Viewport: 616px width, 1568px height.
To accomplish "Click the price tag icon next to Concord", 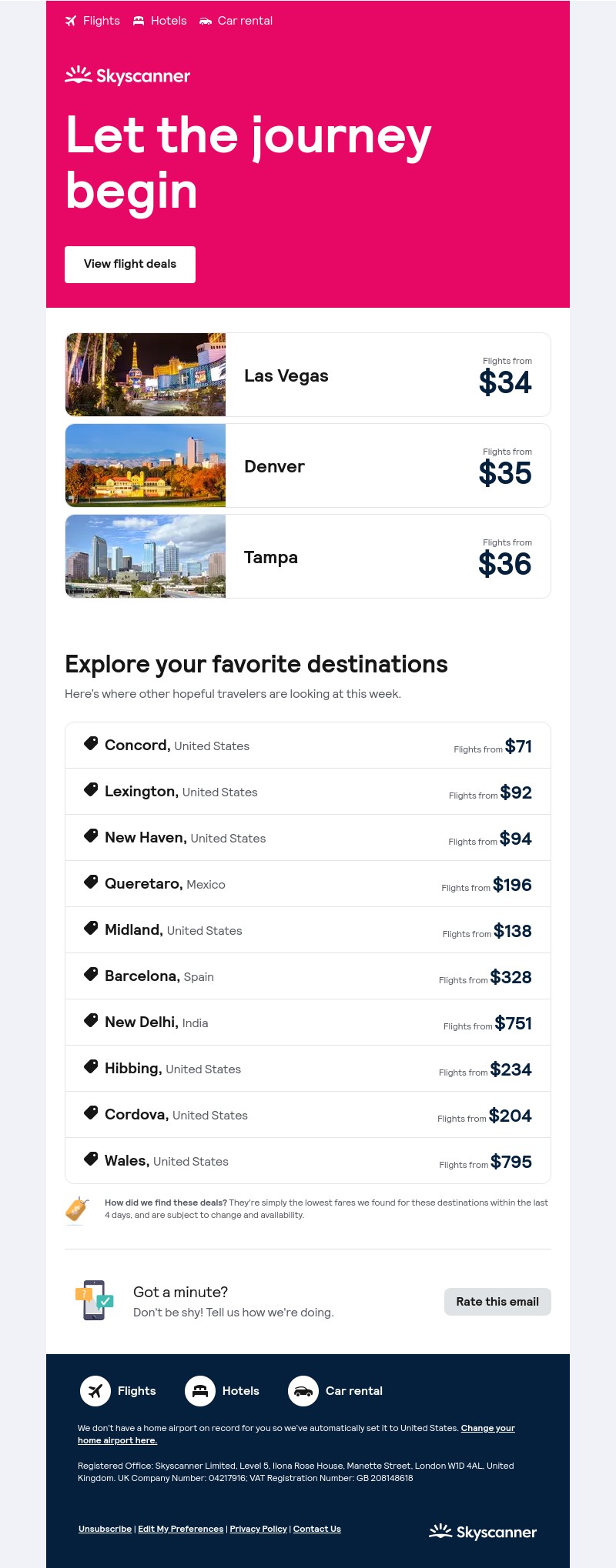I will point(91,744).
